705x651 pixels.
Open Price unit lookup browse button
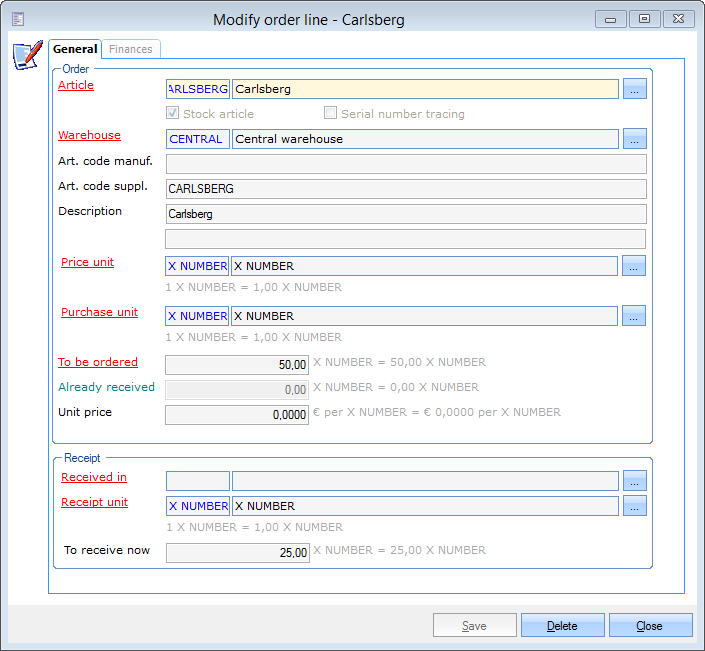click(x=634, y=266)
